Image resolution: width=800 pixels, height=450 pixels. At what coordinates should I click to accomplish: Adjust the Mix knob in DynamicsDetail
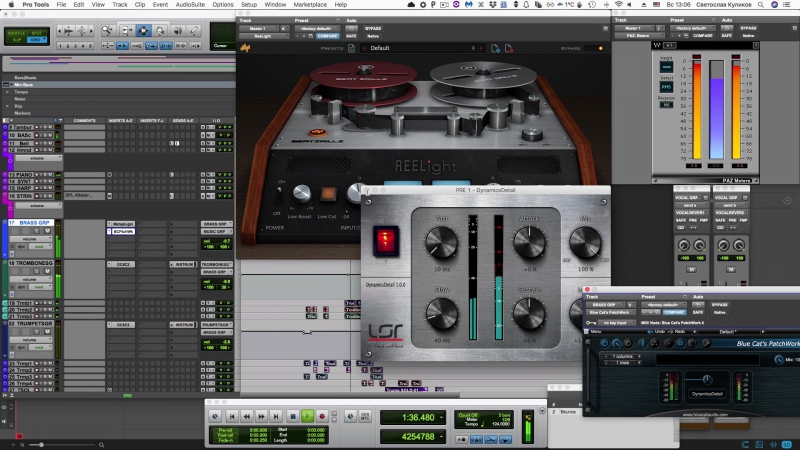click(x=585, y=242)
